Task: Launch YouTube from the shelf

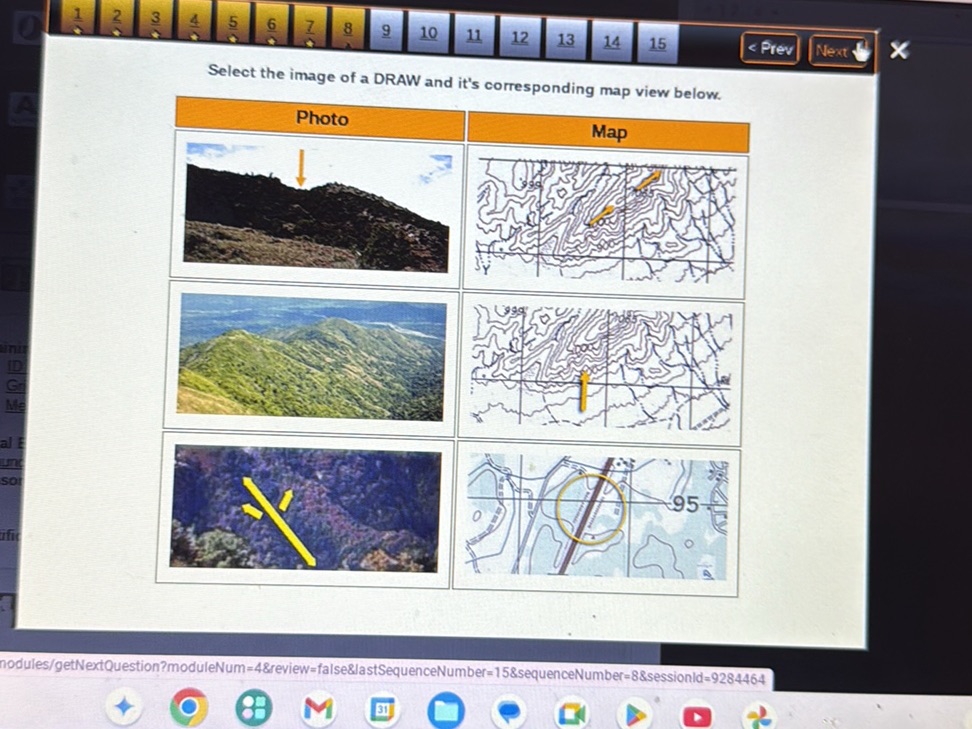Action: (697, 716)
